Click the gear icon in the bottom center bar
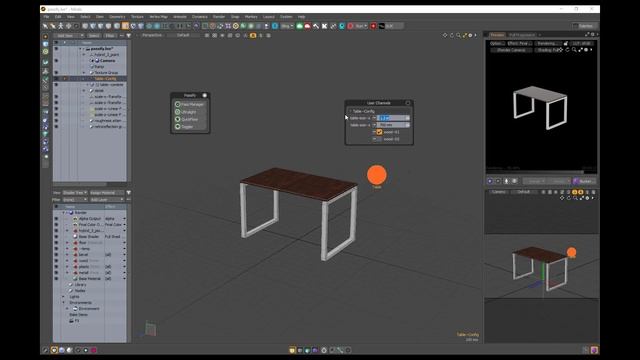This screenshot has width=640, height=360. click(324, 350)
